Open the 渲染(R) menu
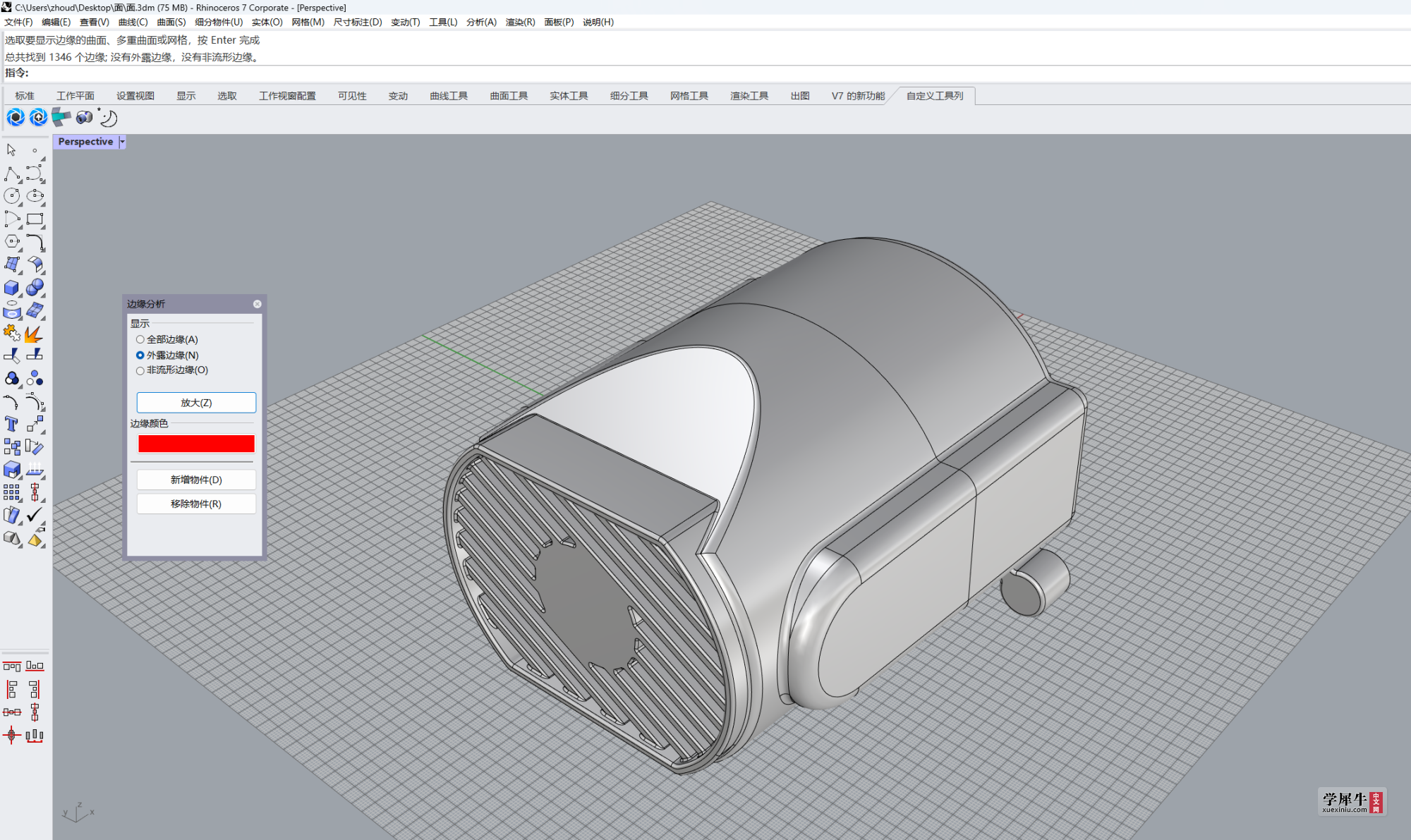 520,22
